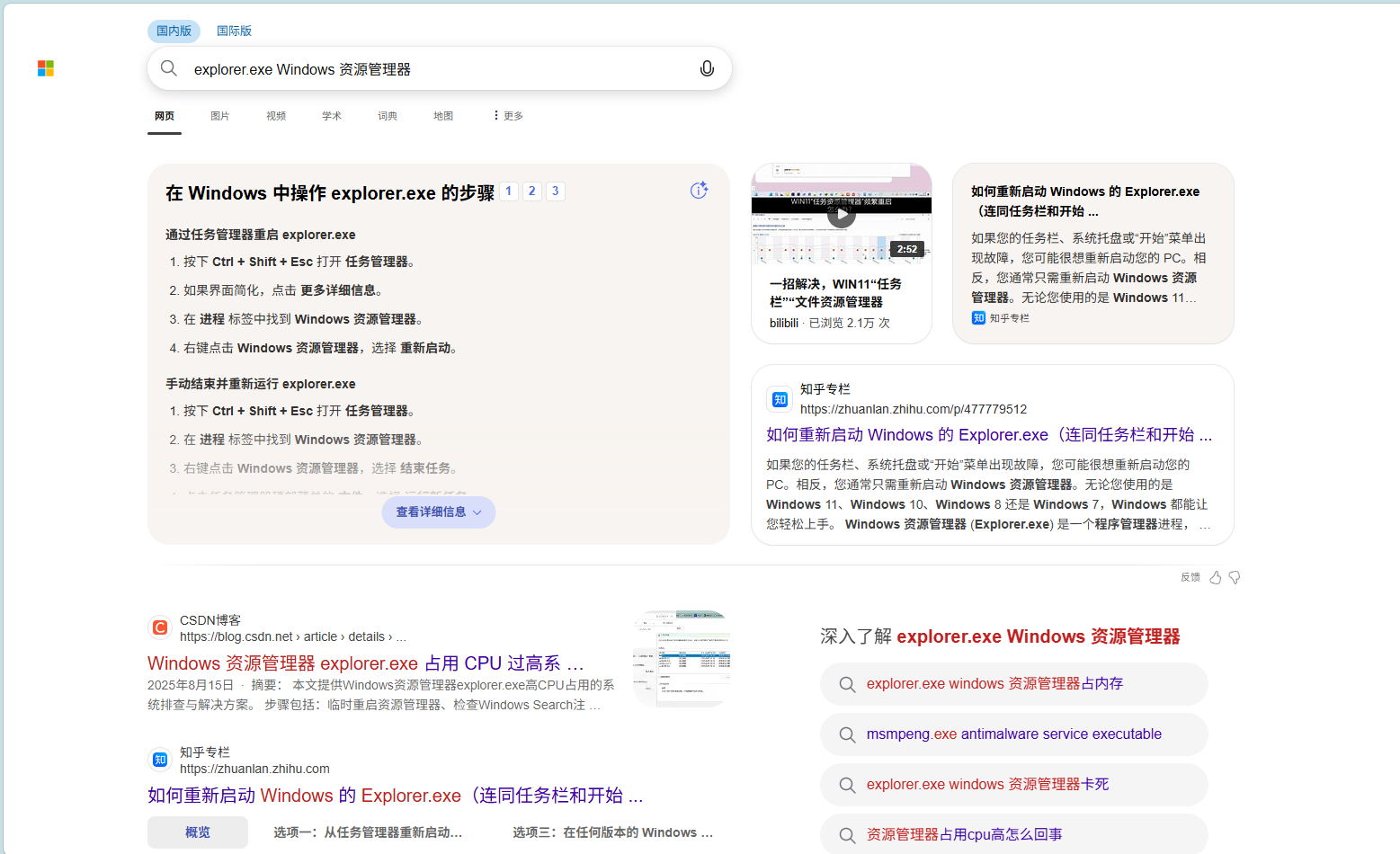Viewport: 1400px width, 854px height.
Task: Open the three-dot 更多 menu
Action: pos(509,116)
